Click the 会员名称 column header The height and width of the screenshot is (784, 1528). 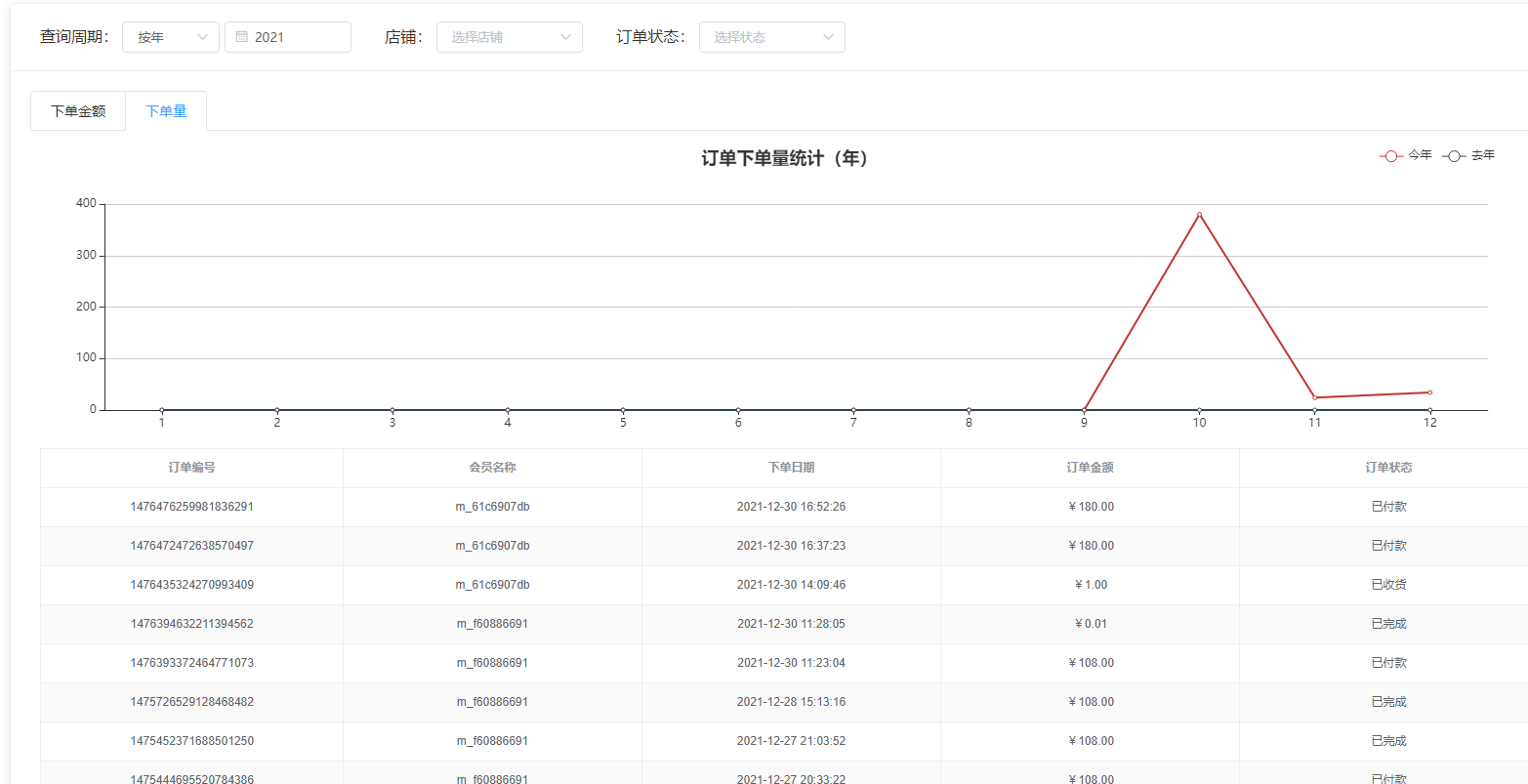click(492, 468)
